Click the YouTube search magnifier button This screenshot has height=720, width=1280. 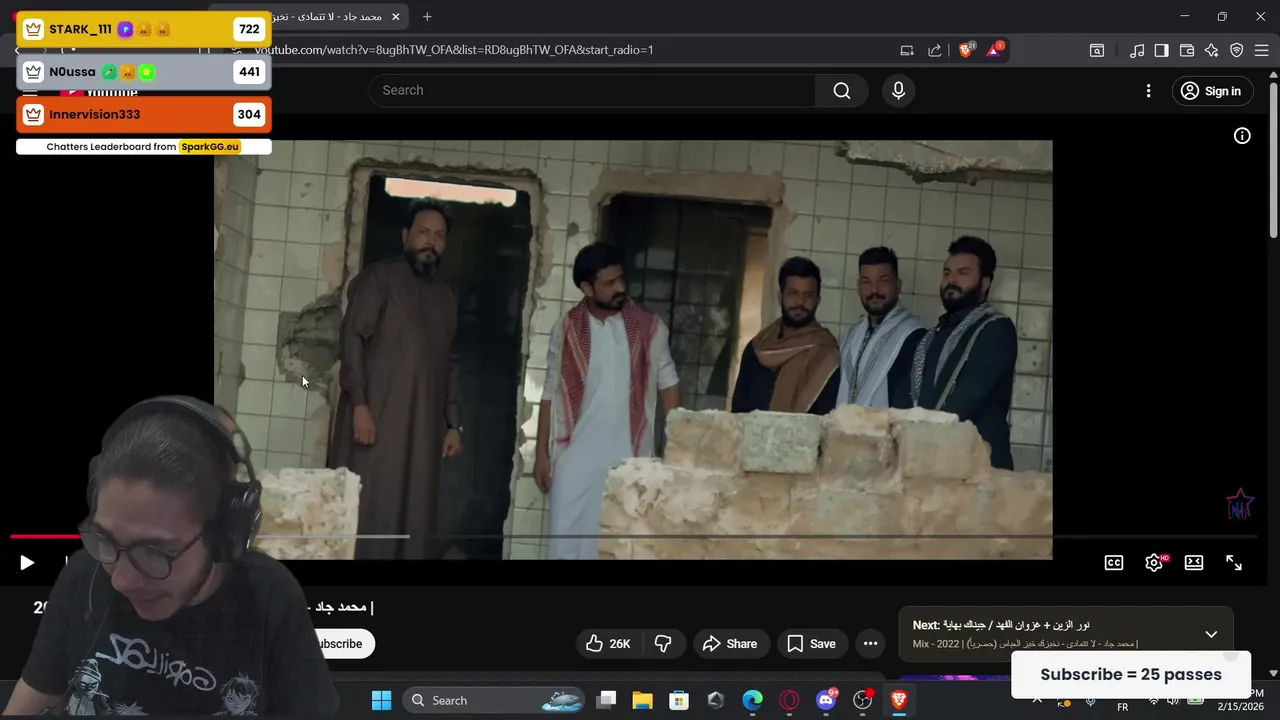click(842, 91)
